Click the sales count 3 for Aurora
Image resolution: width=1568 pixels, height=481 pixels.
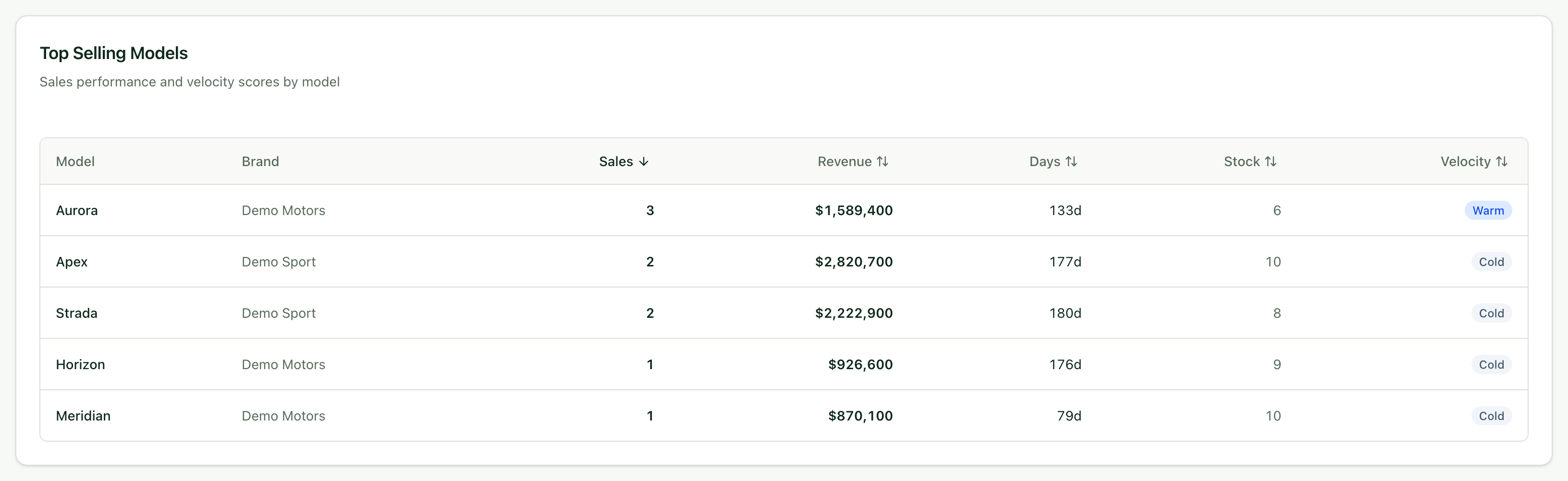click(650, 210)
